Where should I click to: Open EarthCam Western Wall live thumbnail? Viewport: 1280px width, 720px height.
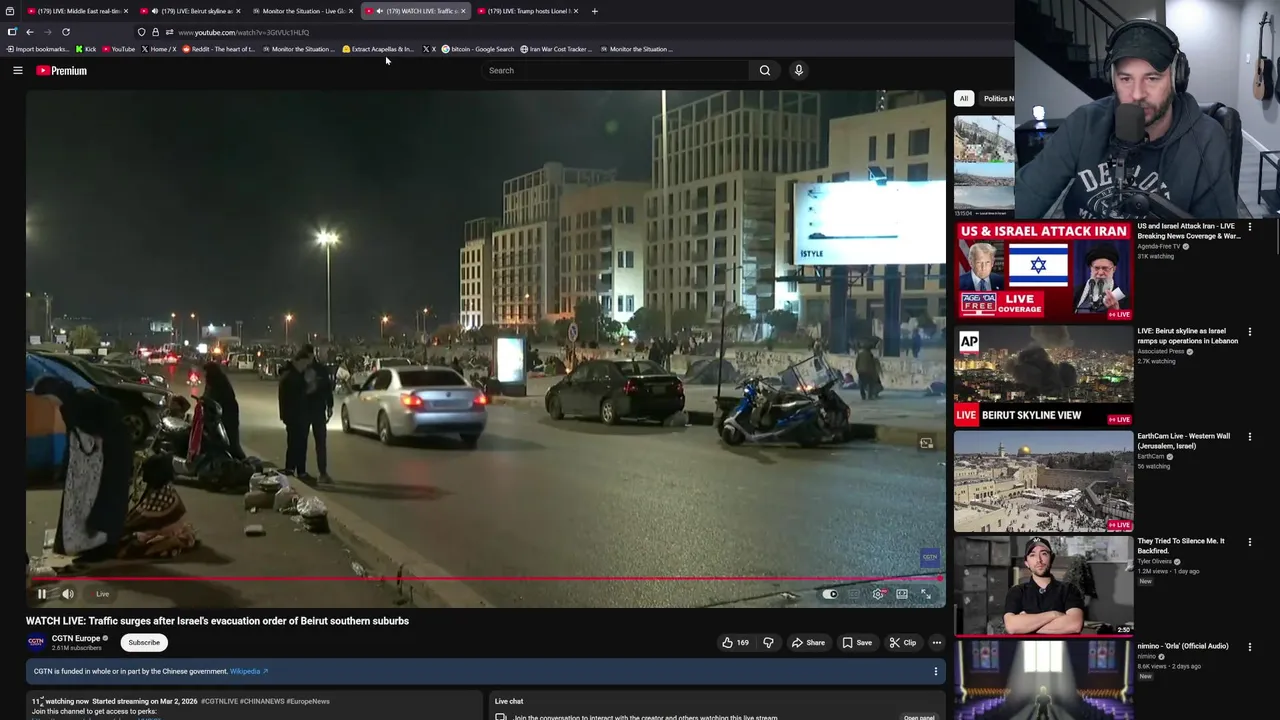pos(1043,481)
